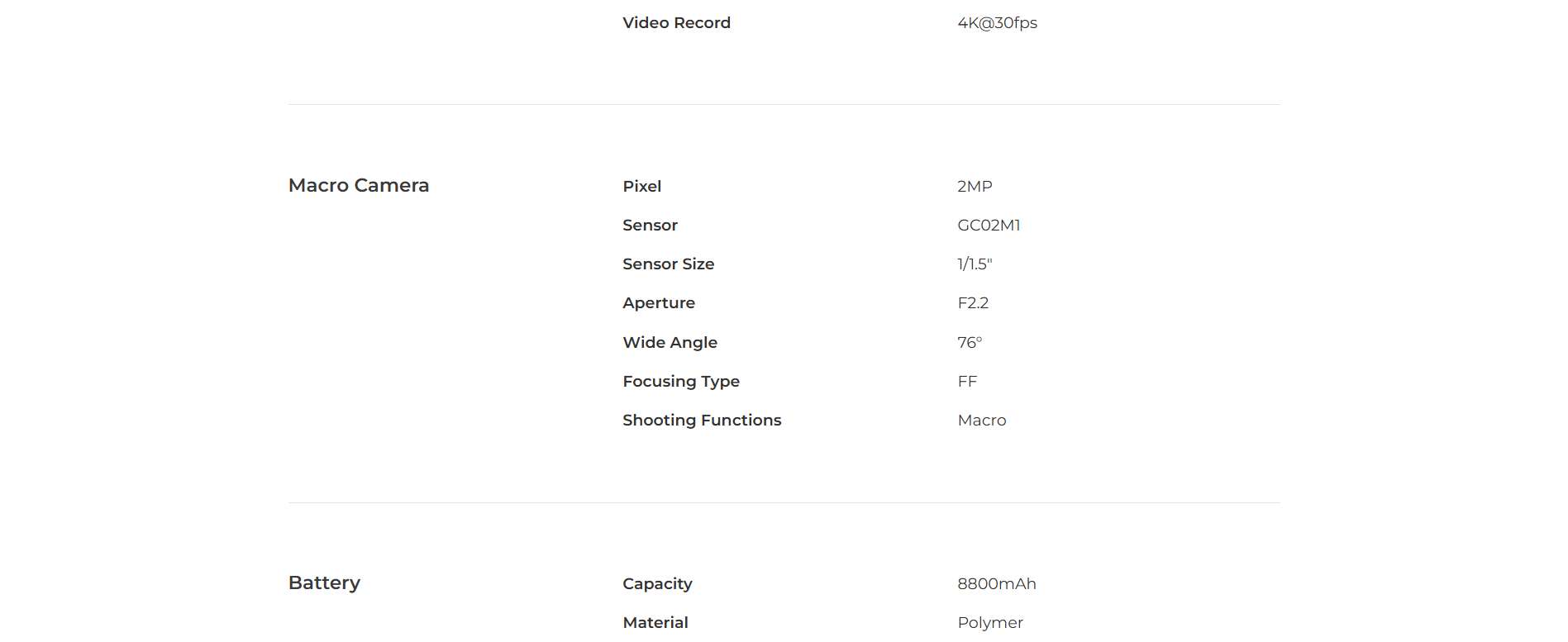
Task: Select the F2.2 aperture value
Action: click(973, 303)
